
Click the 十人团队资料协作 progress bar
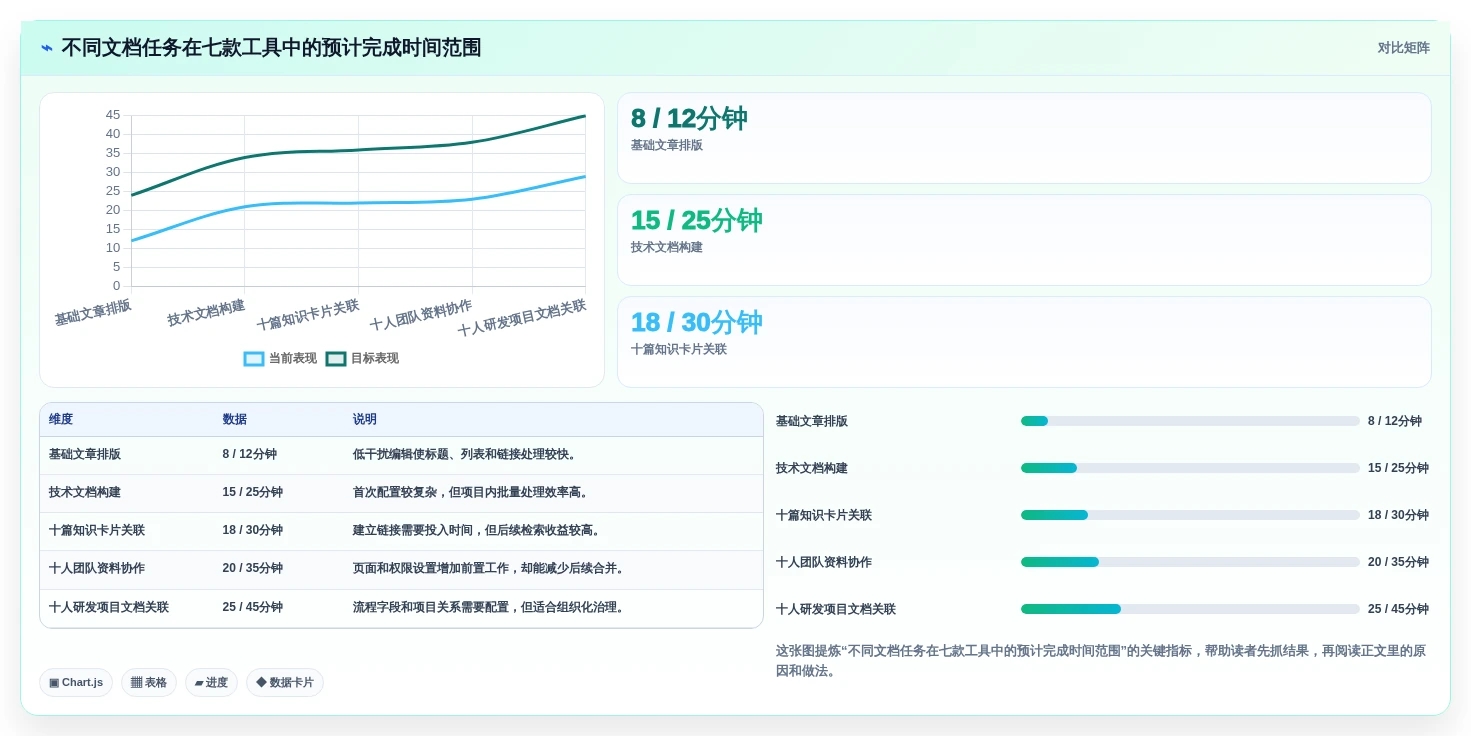1190,562
